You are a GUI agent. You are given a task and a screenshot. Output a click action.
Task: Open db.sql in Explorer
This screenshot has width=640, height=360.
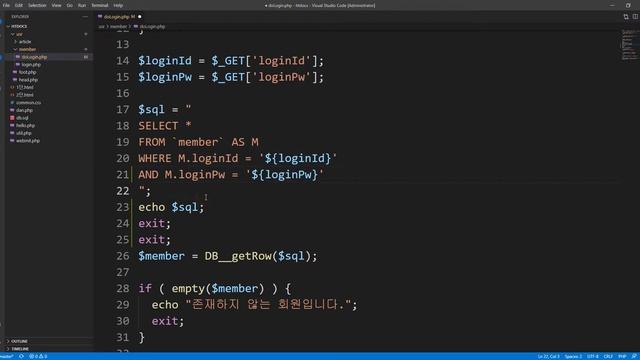[x=22, y=118]
